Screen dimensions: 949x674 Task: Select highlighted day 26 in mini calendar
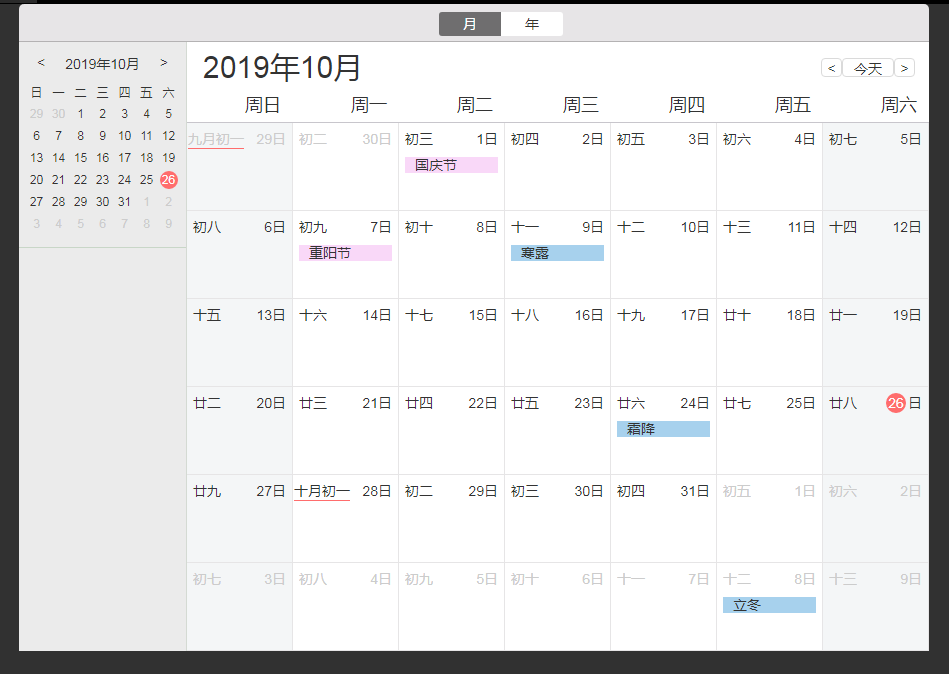[x=169, y=180]
